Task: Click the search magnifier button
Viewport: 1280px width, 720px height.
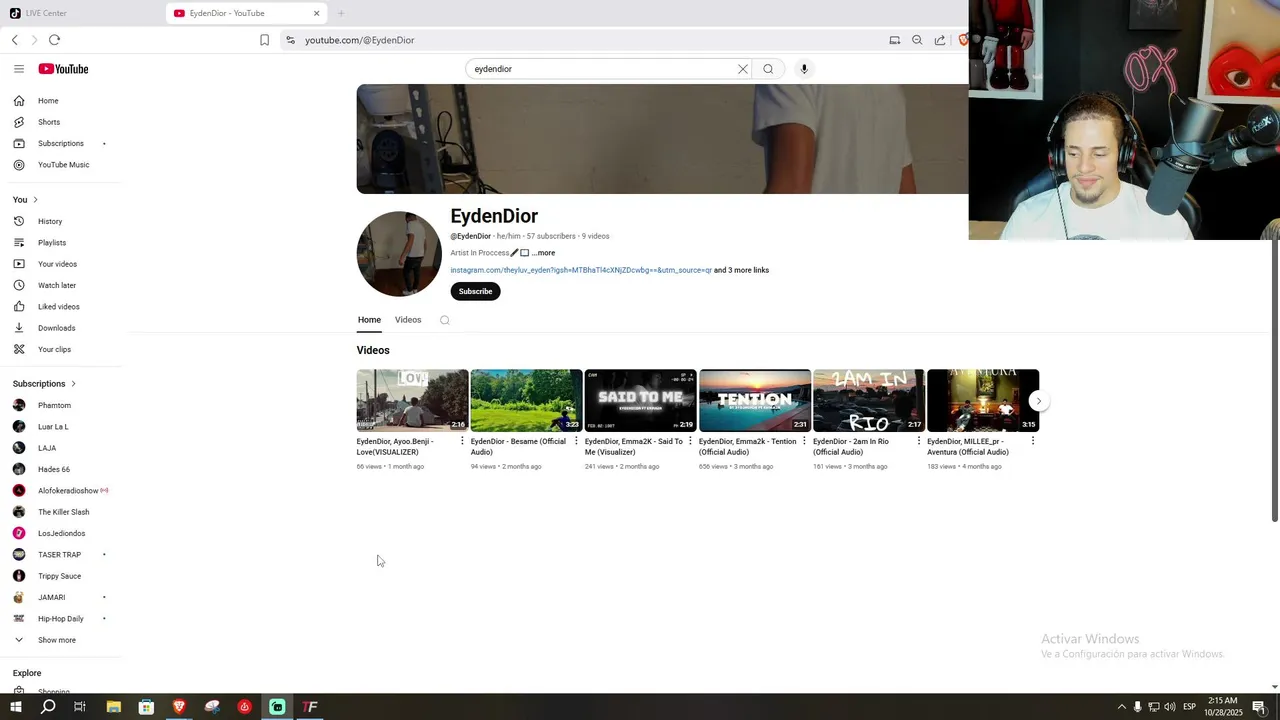Action: coord(768,69)
